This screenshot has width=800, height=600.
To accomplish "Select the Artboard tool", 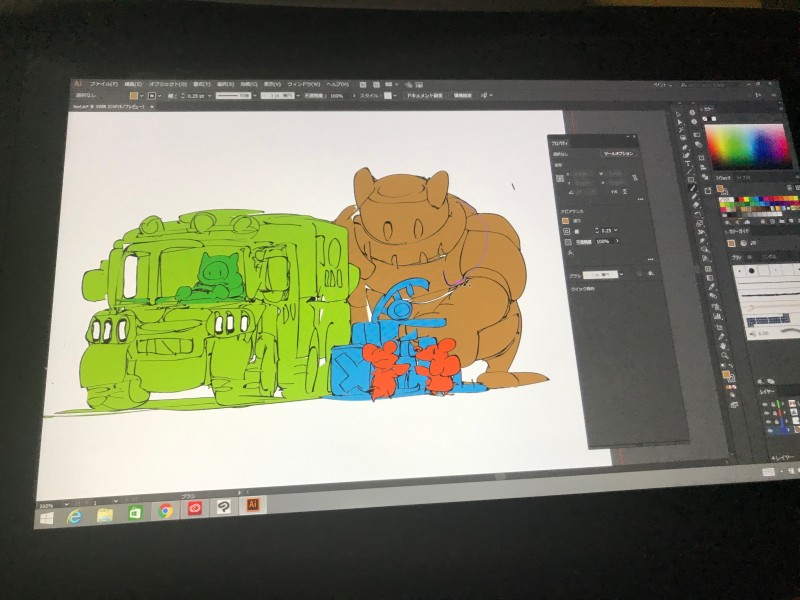I will coord(719,328).
